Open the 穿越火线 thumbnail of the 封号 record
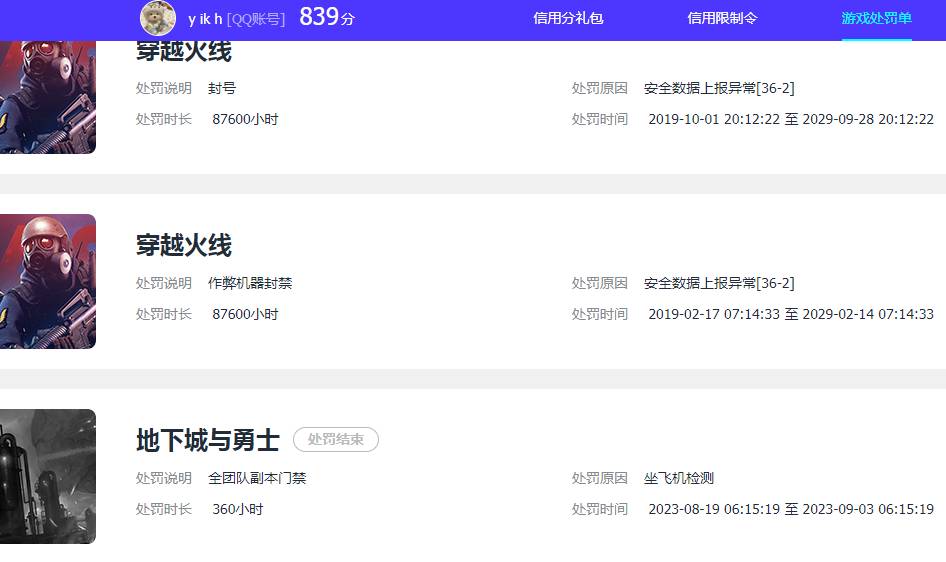 48,96
